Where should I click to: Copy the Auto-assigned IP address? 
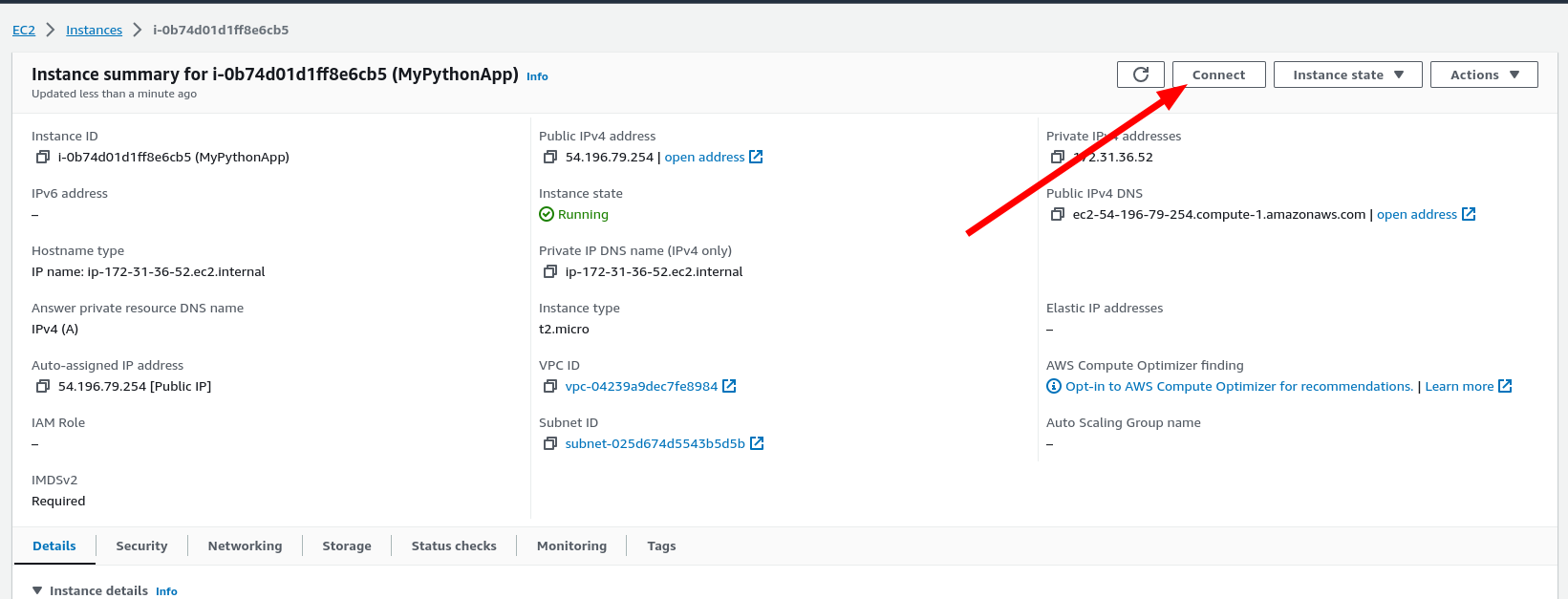click(43, 386)
